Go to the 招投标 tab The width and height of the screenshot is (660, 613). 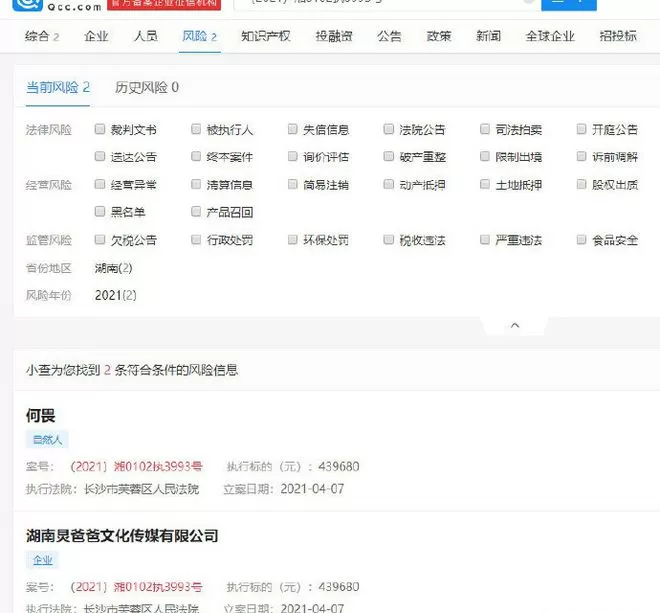point(618,36)
